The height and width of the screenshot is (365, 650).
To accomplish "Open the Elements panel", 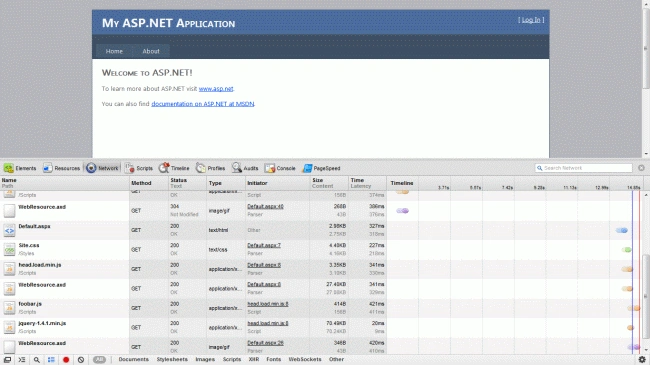I will point(20,168).
